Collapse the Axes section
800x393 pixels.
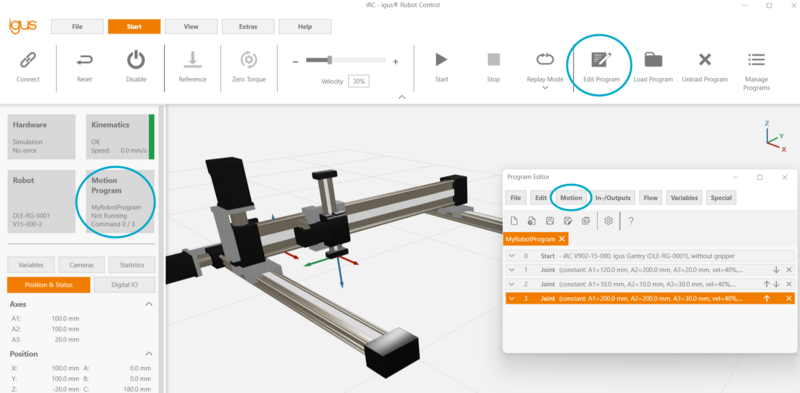149,304
